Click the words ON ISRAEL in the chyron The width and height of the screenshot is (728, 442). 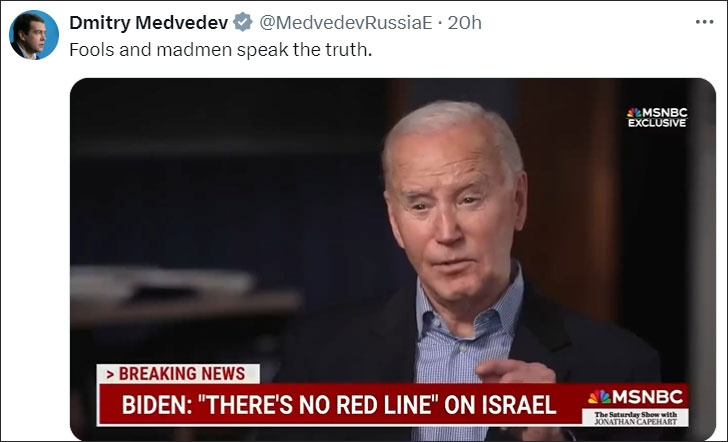pos(500,404)
